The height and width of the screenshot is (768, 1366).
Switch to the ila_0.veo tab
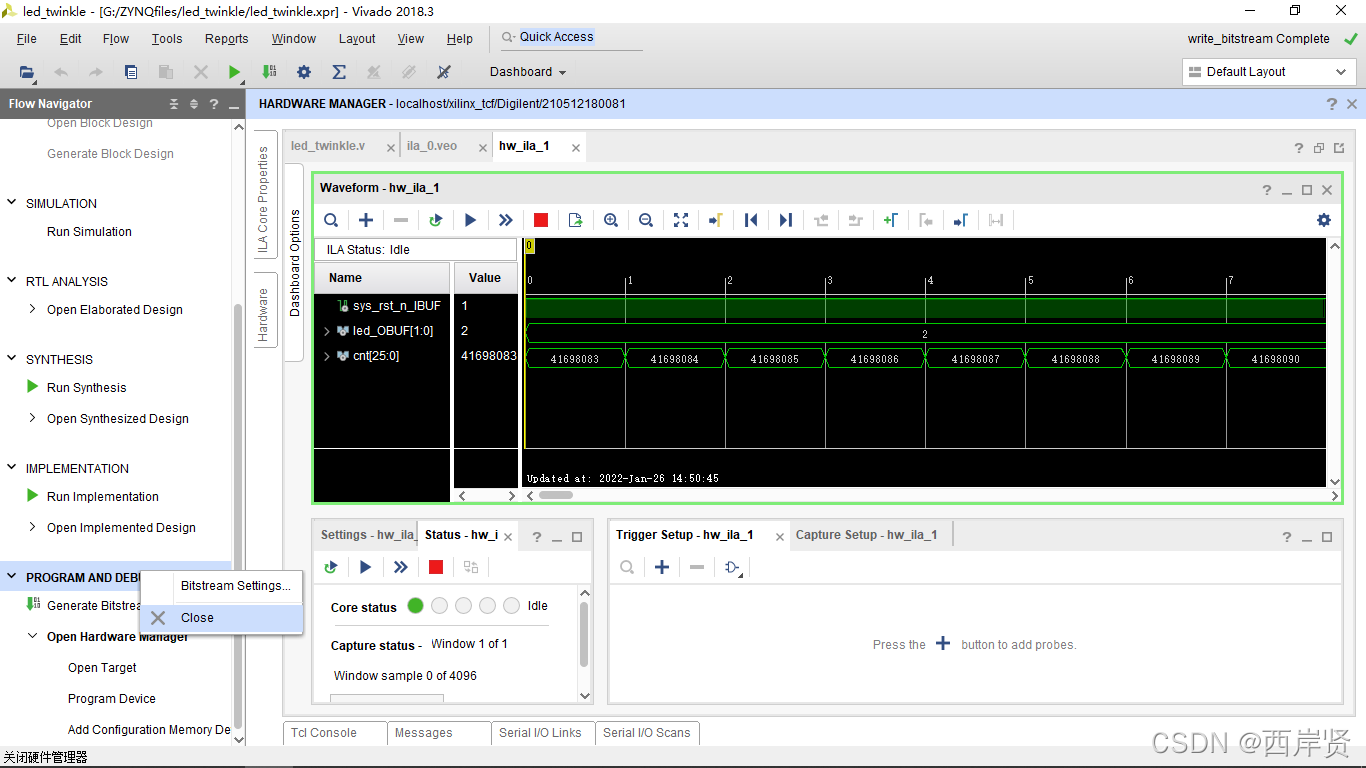432,146
